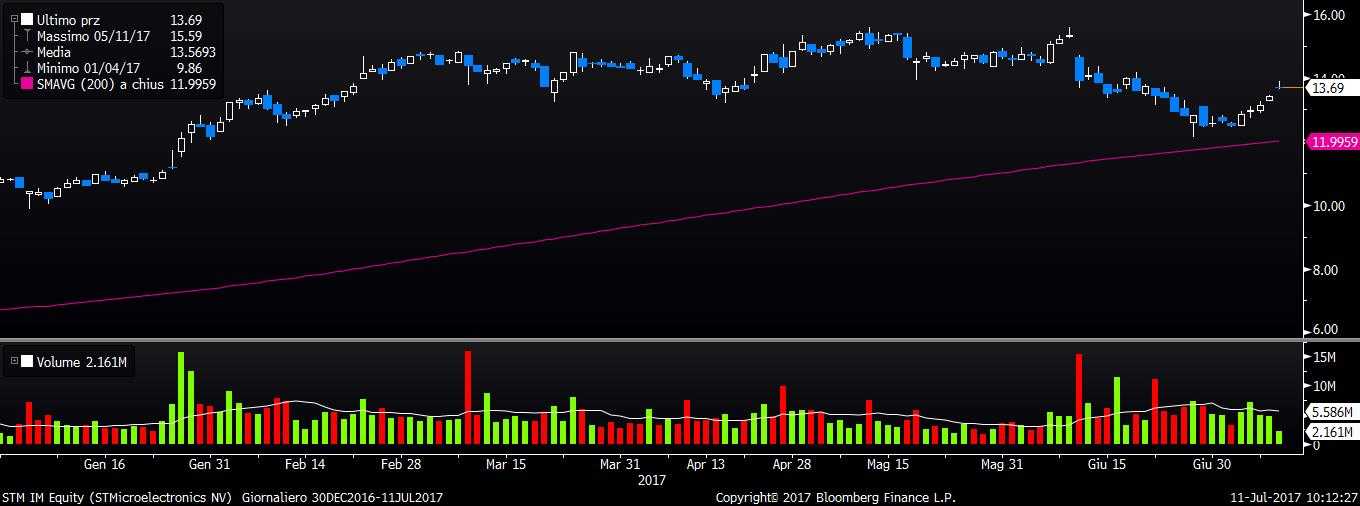Click the Massimo high marker icon
1360x506 pixels.
point(27,36)
